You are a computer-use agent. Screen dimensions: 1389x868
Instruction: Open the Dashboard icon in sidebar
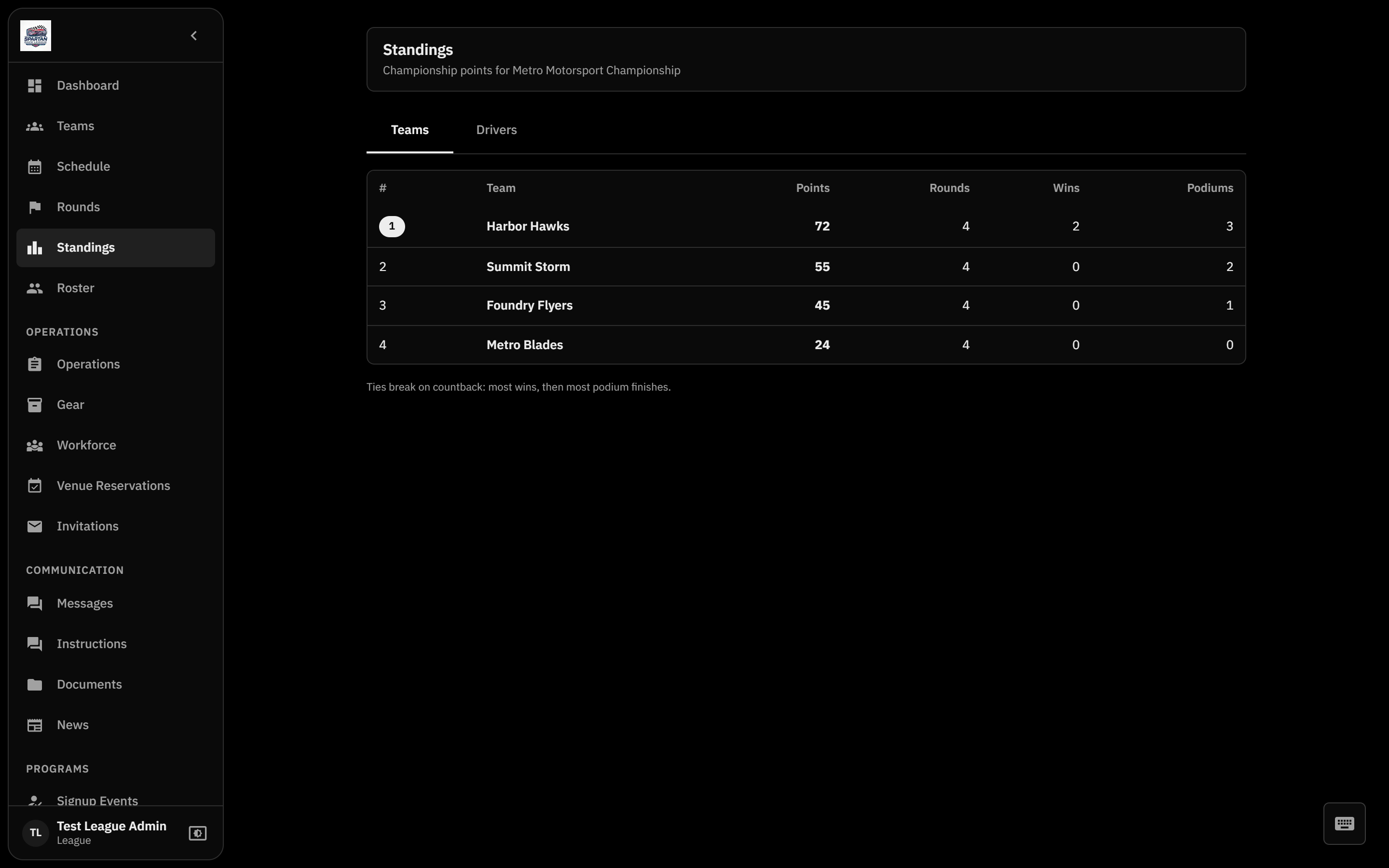point(34,85)
